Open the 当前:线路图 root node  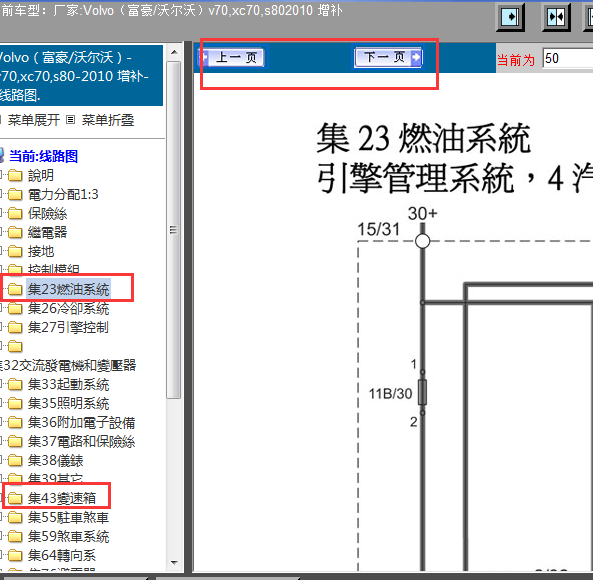tap(43, 156)
